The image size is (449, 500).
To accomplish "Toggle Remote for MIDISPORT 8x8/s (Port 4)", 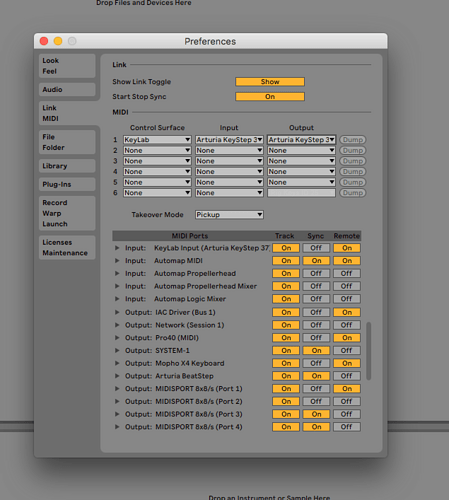I will tap(347, 427).
